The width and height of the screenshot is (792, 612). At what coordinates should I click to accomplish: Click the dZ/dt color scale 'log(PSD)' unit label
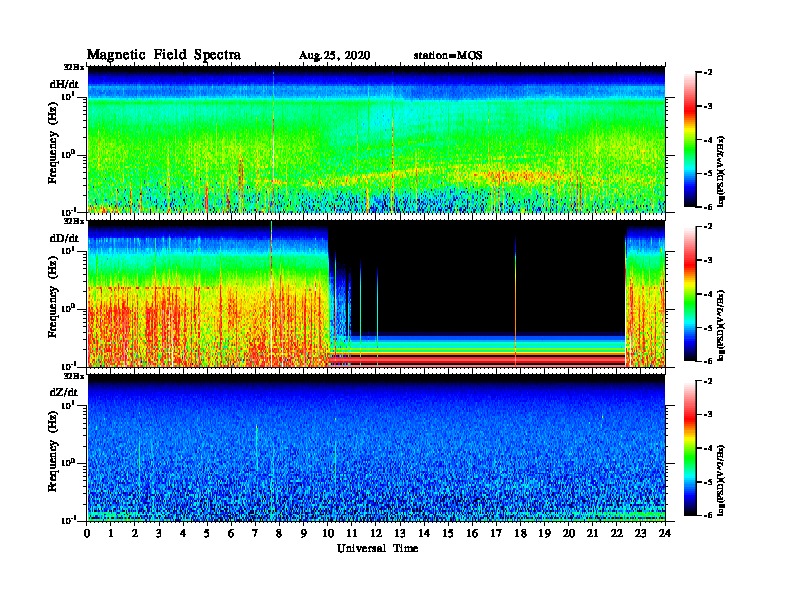point(721,480)
